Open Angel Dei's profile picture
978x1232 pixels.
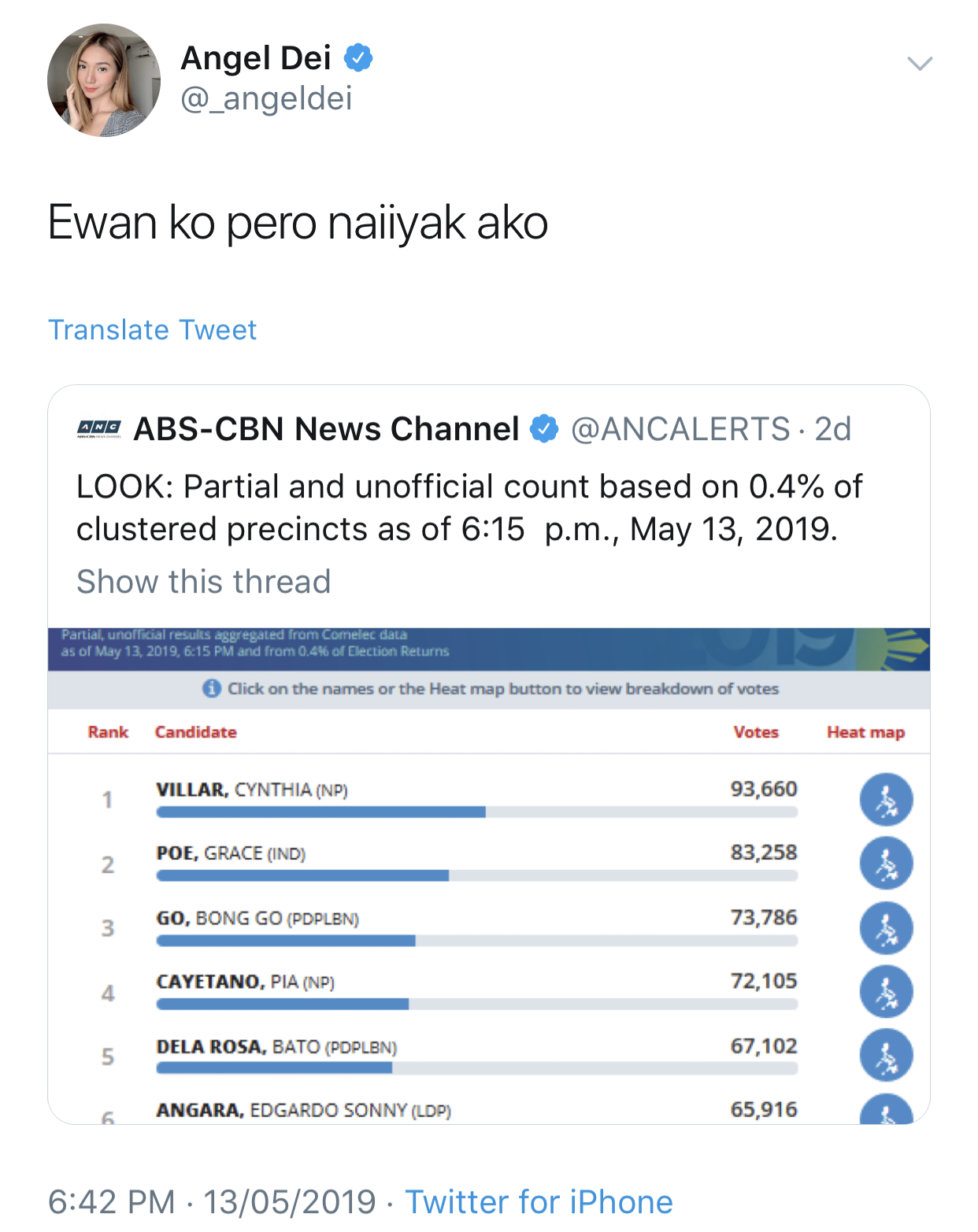[103, 80]
